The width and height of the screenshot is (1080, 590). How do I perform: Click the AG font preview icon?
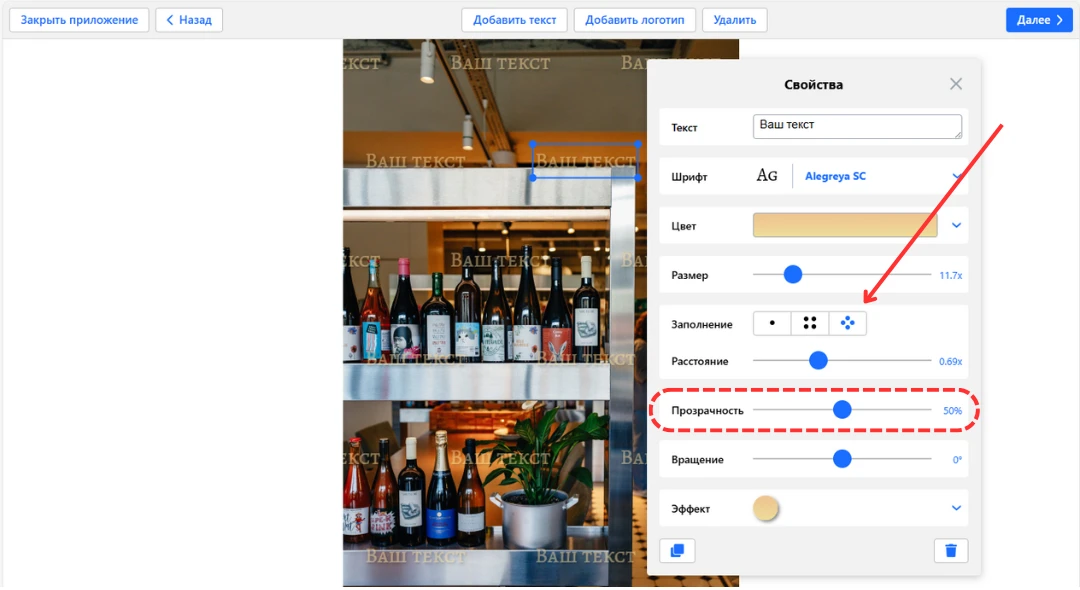(x=767, y=176)
